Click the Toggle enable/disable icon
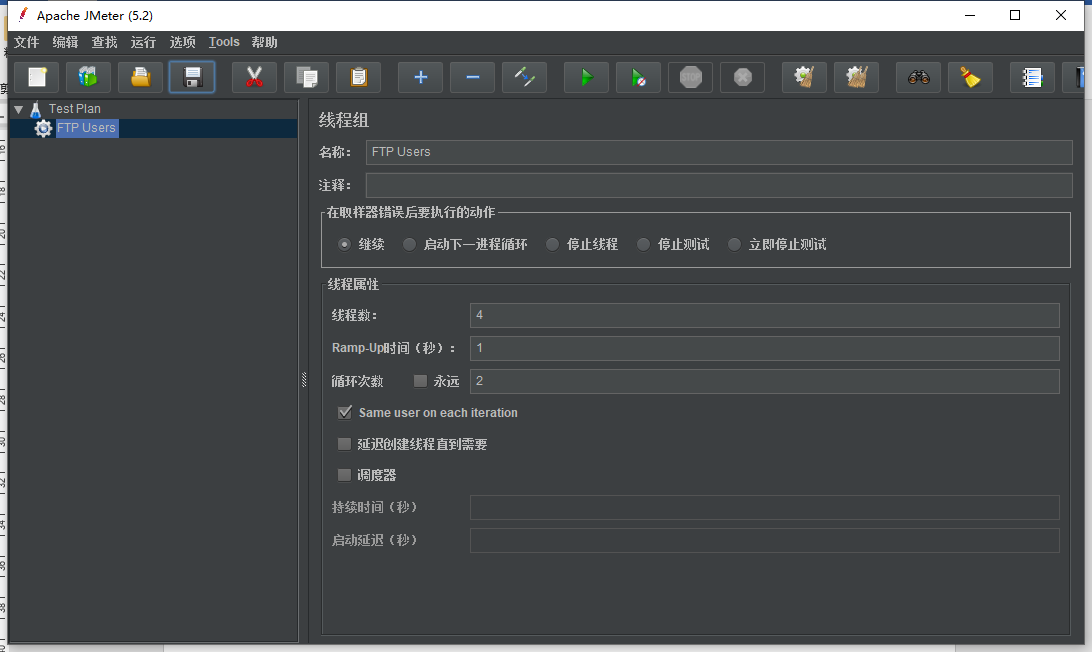The image size is (1092, 652). pos(524,77)
